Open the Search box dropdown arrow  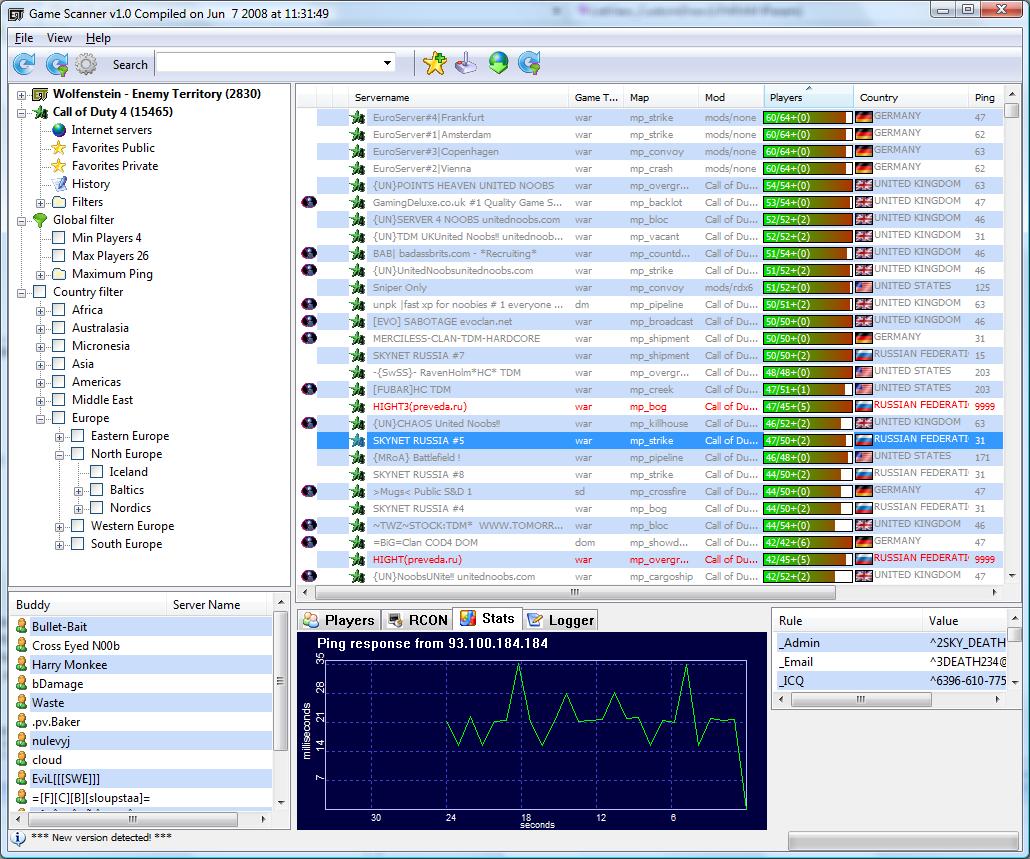(x=388, y=63)
